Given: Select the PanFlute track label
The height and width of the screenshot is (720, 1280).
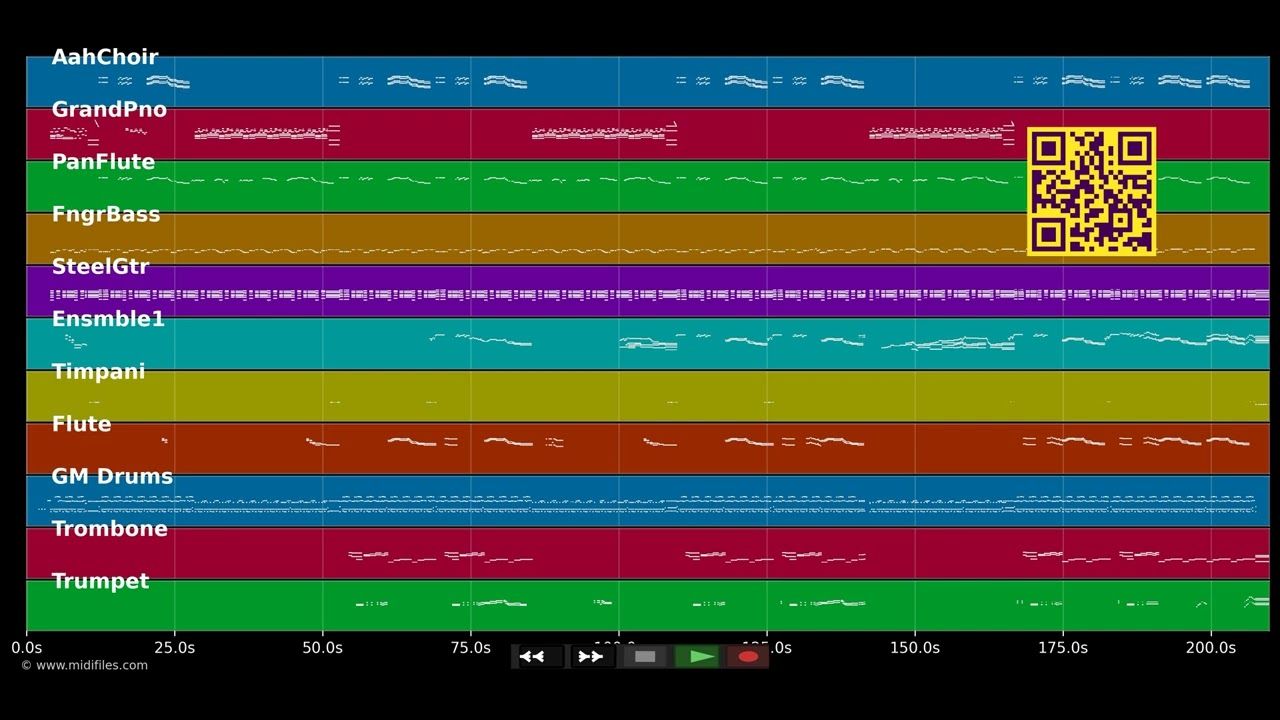Looking at the screenshot, I should point(103,162).
